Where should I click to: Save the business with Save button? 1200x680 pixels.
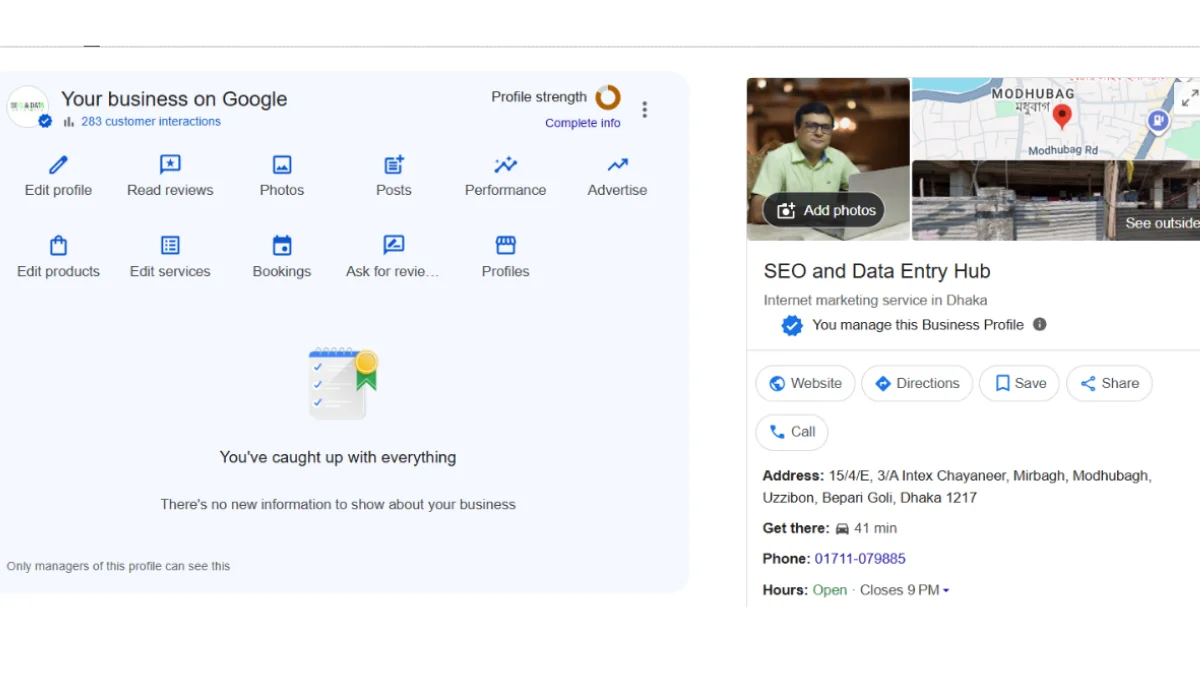point(1019,383)
